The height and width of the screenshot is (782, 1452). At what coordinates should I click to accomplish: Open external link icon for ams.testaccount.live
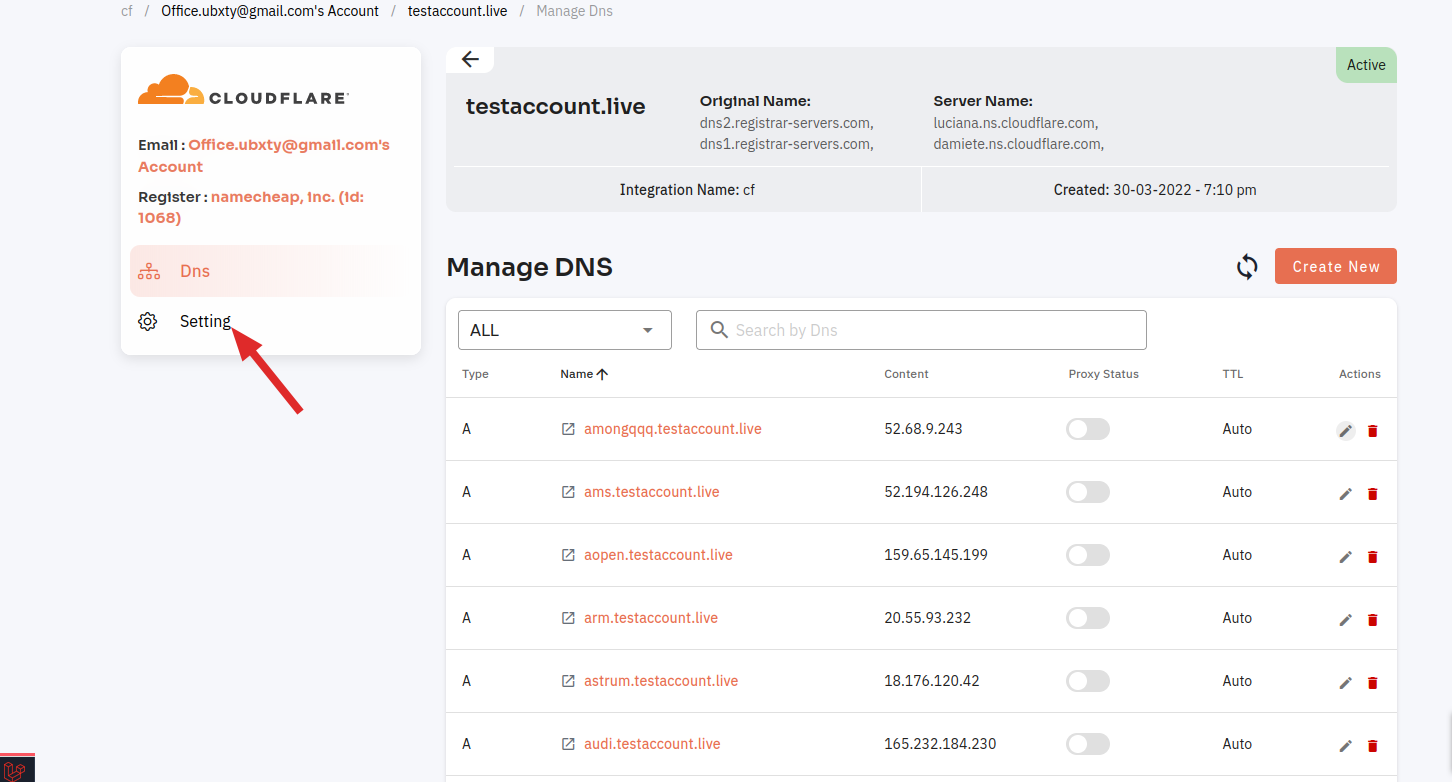coord(568,492)
